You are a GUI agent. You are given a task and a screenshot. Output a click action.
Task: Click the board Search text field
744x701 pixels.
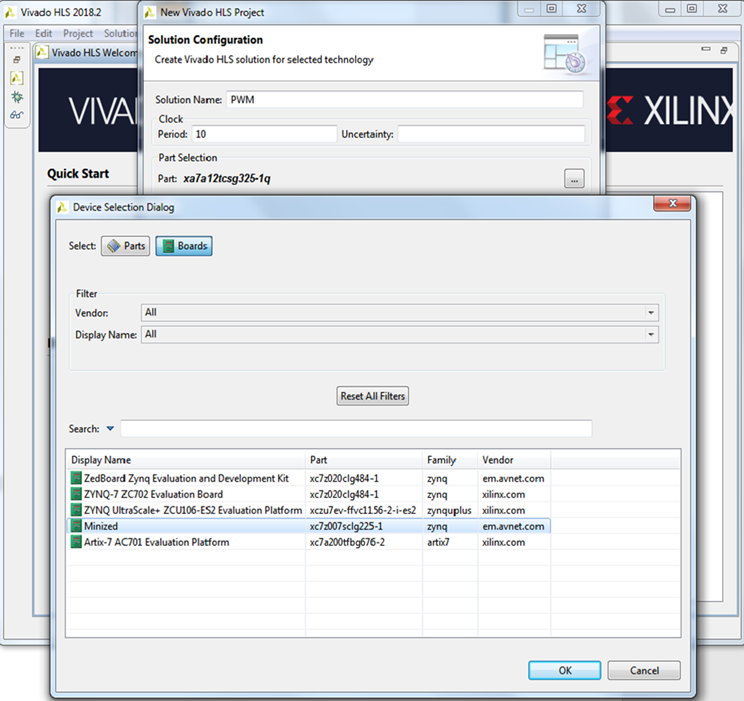point(355,429)
